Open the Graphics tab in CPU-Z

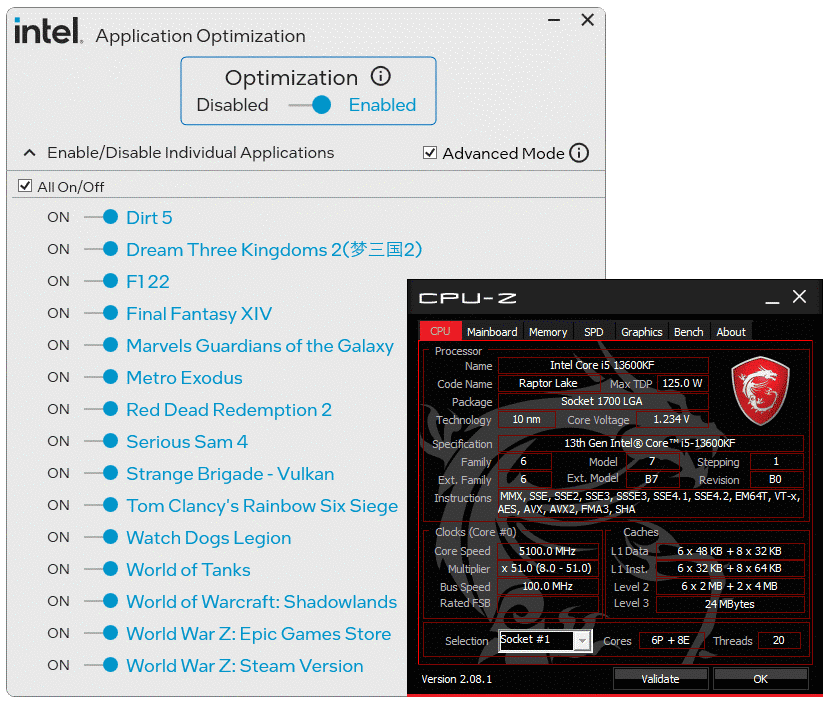642,332
